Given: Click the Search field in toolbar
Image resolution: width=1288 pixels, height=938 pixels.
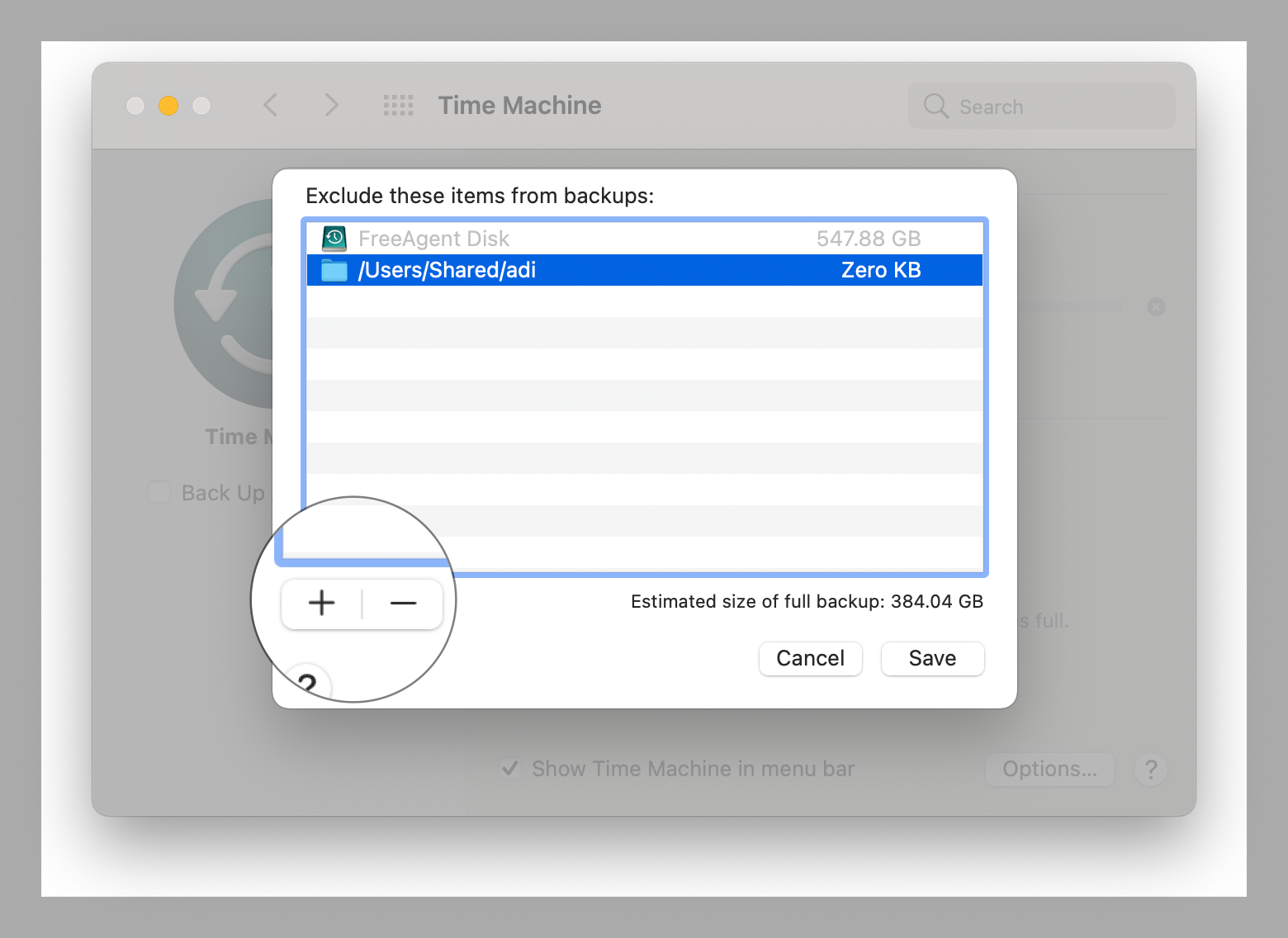Looking at the screenshot, I should [1041, 106].
